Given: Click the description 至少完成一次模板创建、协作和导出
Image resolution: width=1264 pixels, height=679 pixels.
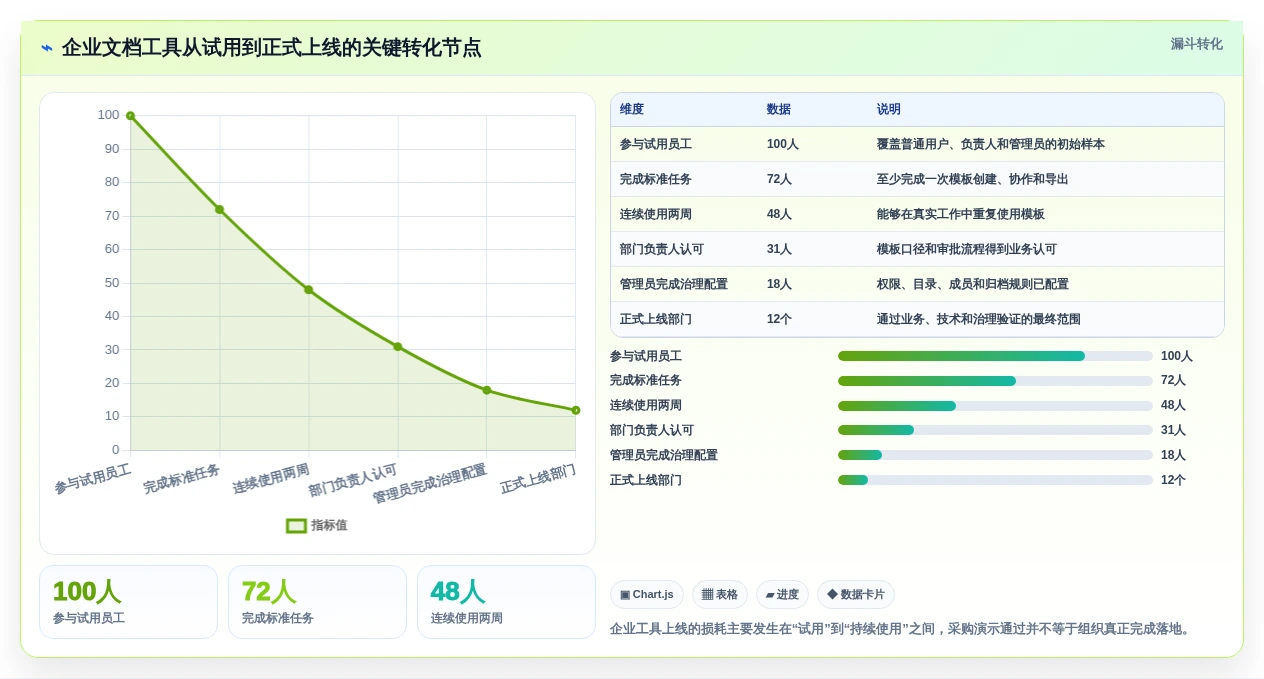Looking at the screenshot, I should (x=973, y=179).
